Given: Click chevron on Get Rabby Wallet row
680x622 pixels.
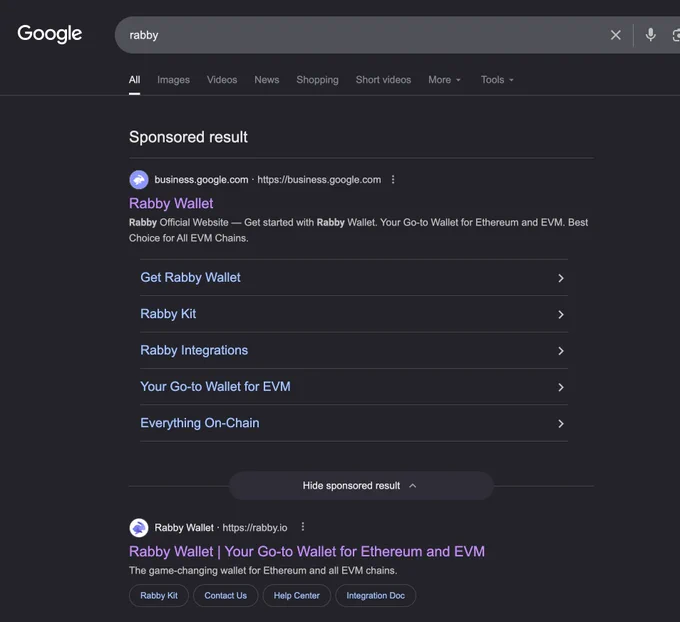Looking at the screenshot, I should click(561, 278).
